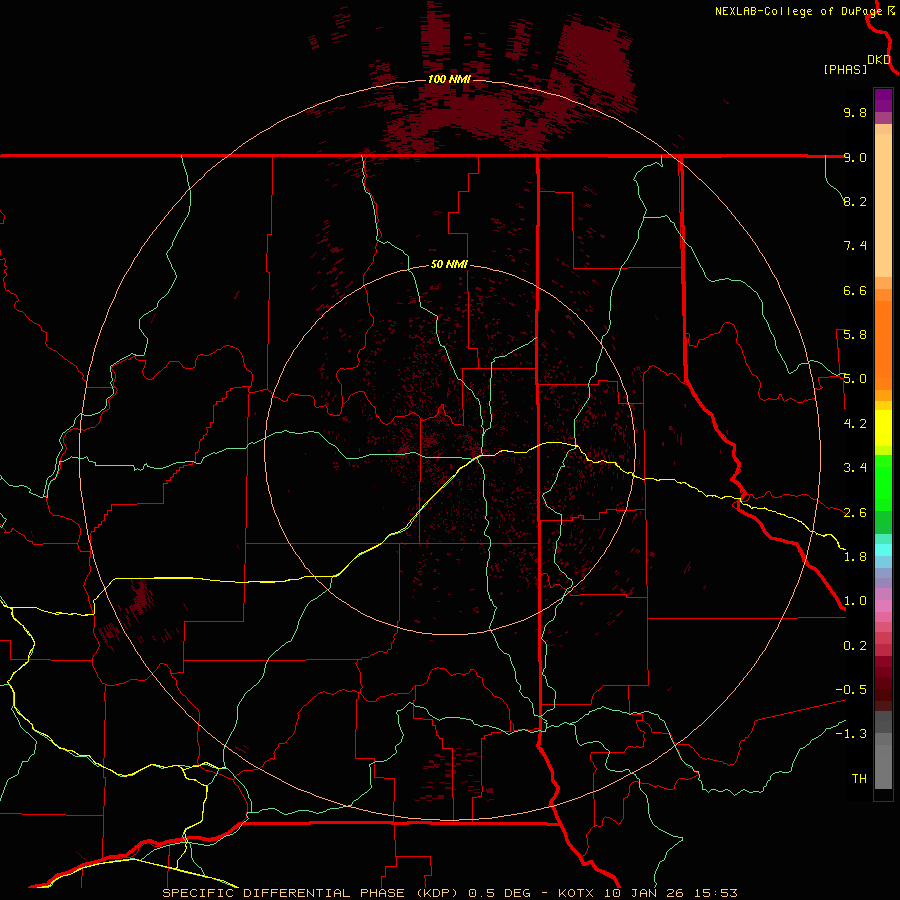Image resolution: width=900 pixels, height=900 pixels.
Task: Click the 6.6 legend scale label
Action: pyautogui.click(x=855, y=290)
